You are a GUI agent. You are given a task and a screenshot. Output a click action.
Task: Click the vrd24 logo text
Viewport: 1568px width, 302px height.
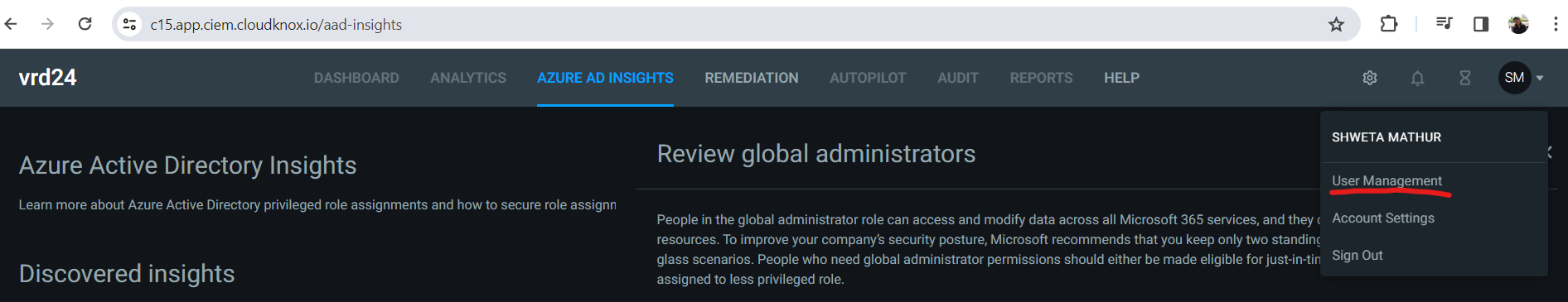pyautogui.click(x=47, y=78)
